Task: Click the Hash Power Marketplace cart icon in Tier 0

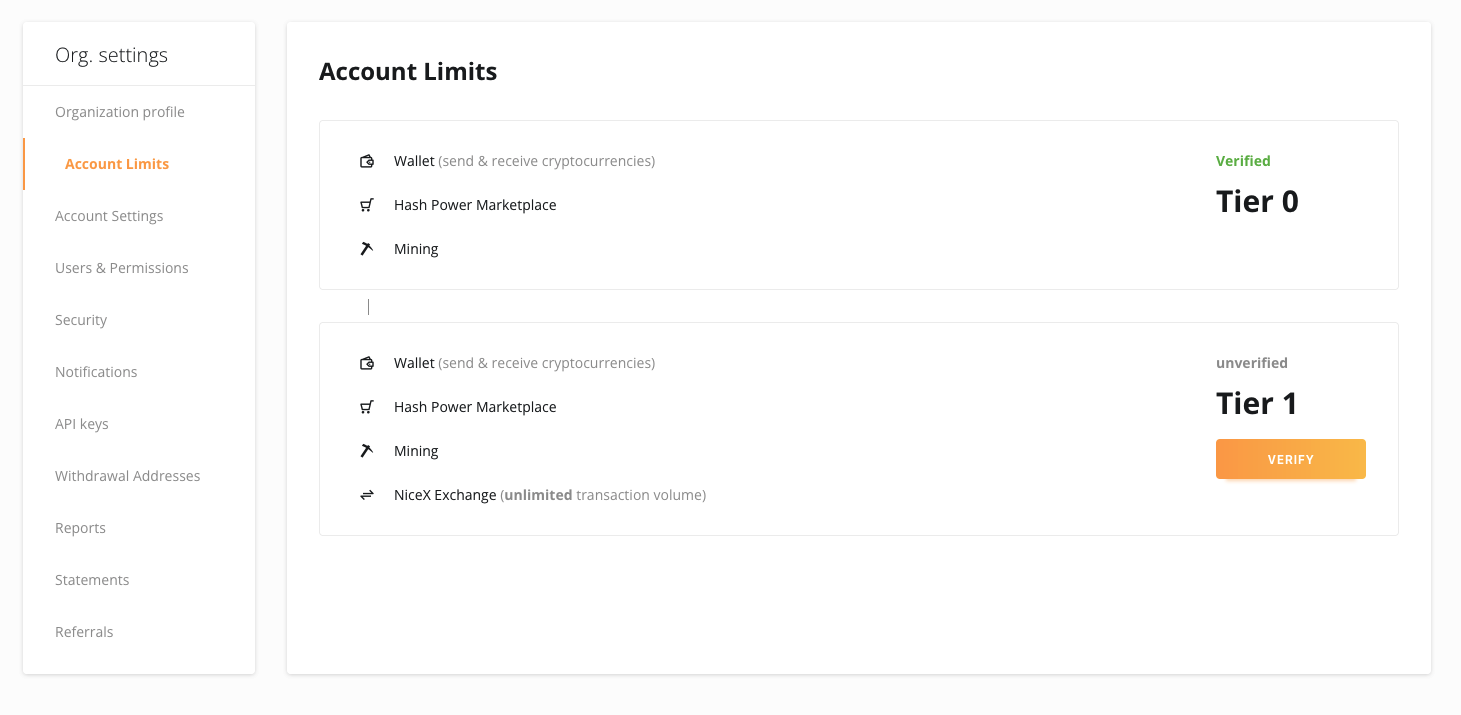Action: [x=367, y=204]
